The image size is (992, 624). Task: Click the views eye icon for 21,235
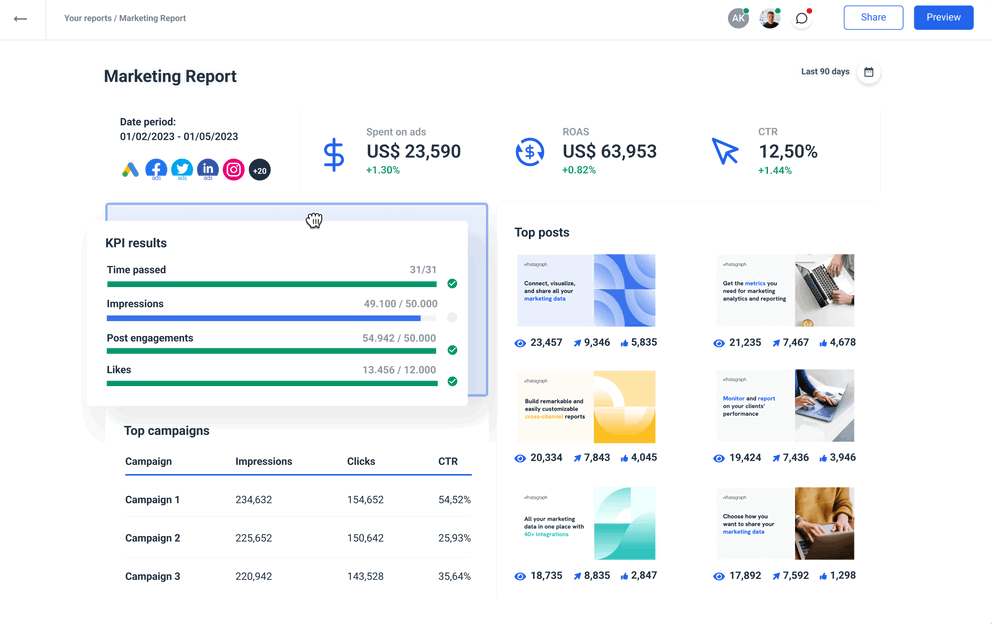pos(719,343)
